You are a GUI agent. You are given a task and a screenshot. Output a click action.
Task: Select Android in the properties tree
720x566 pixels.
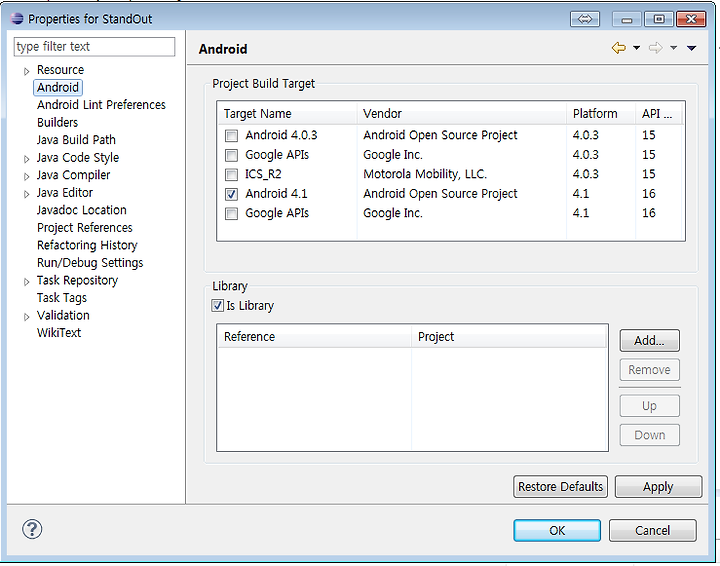pyautogui.click(x=58, y=87)
